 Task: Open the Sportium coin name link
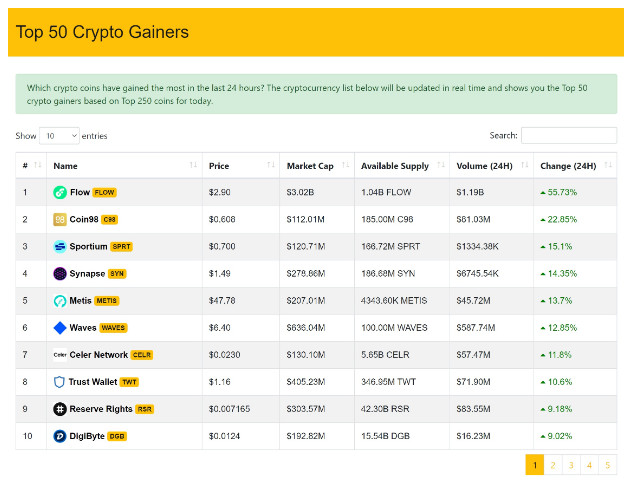pyautogui.click(x=88, y=246)
